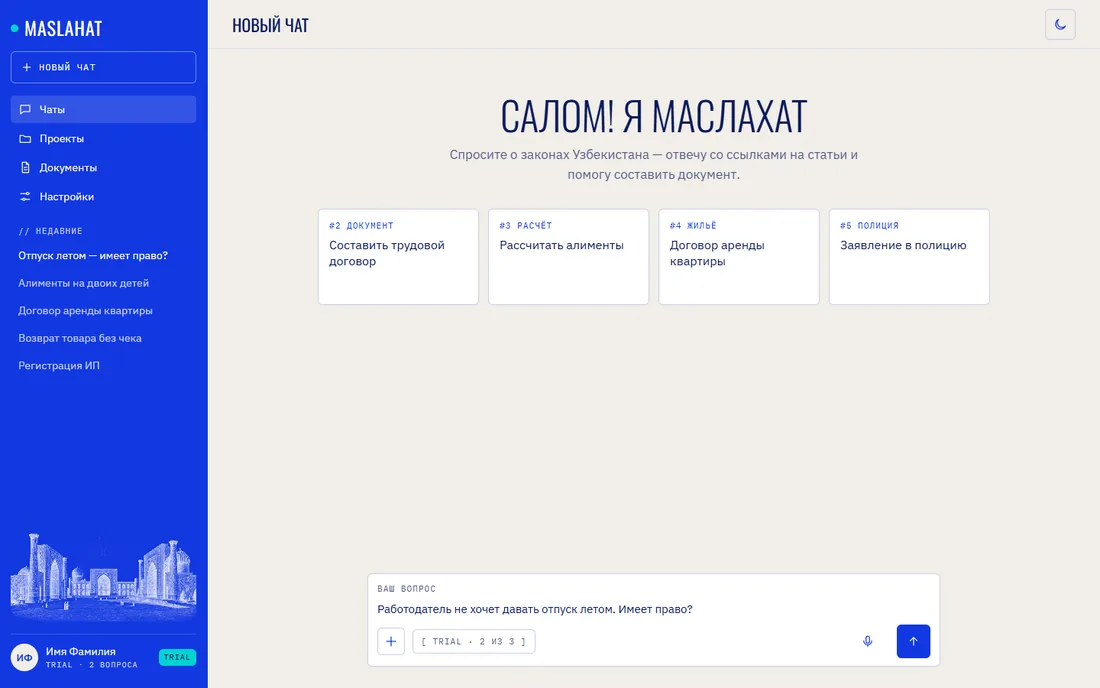1100x688 pixels.
Task: Open the Документы section
Action: pyautogui.click(x=103, y=168)
